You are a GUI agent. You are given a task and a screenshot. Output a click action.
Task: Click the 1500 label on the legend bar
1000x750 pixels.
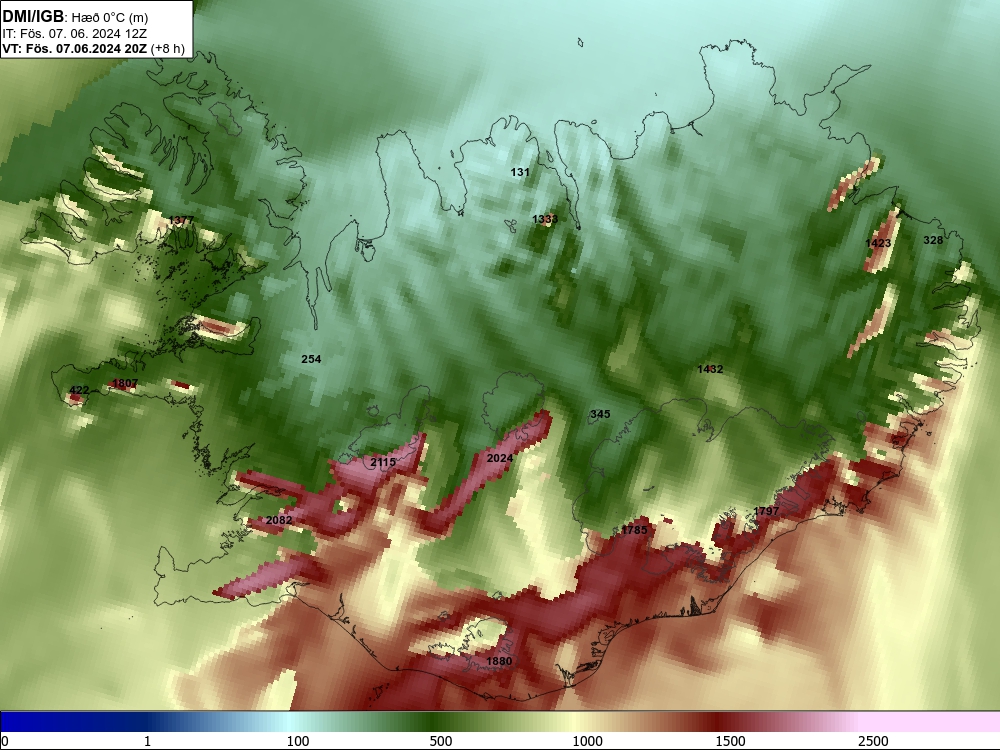(730, 741)
